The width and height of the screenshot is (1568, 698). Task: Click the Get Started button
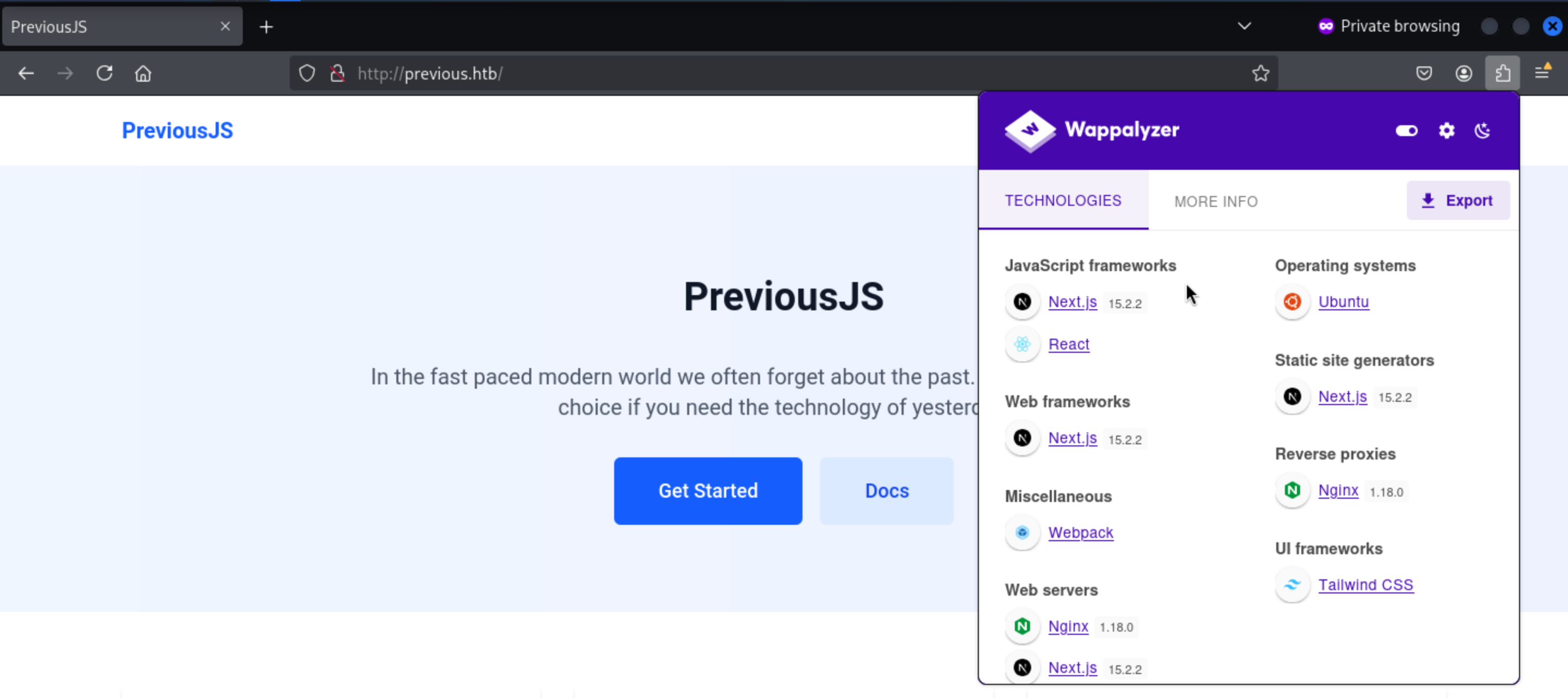[707, 491]
